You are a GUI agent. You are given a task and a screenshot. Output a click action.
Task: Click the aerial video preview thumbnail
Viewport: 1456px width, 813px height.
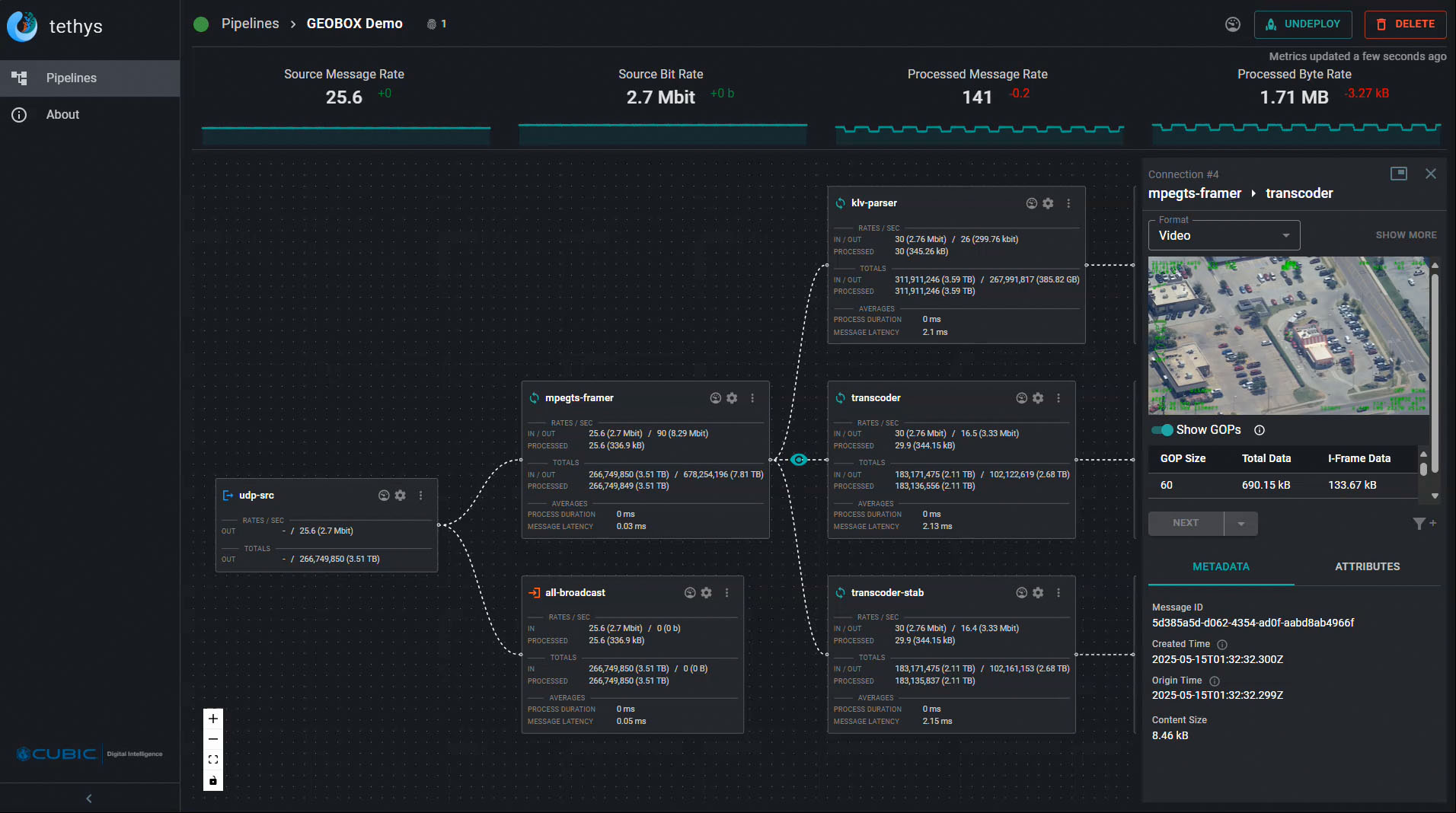click(x=1288, y=336)
